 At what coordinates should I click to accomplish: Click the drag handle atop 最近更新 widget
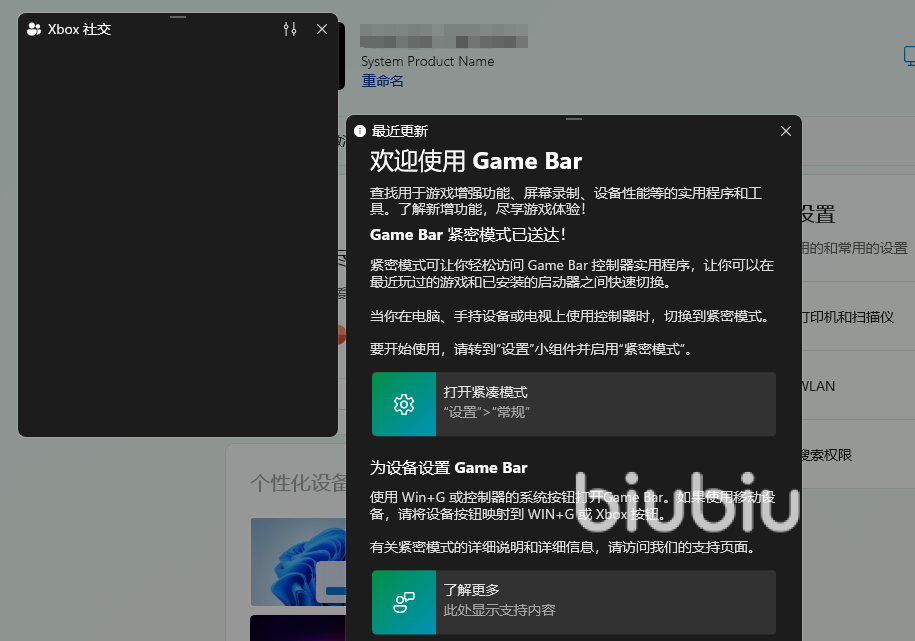(x=573, y=119)
